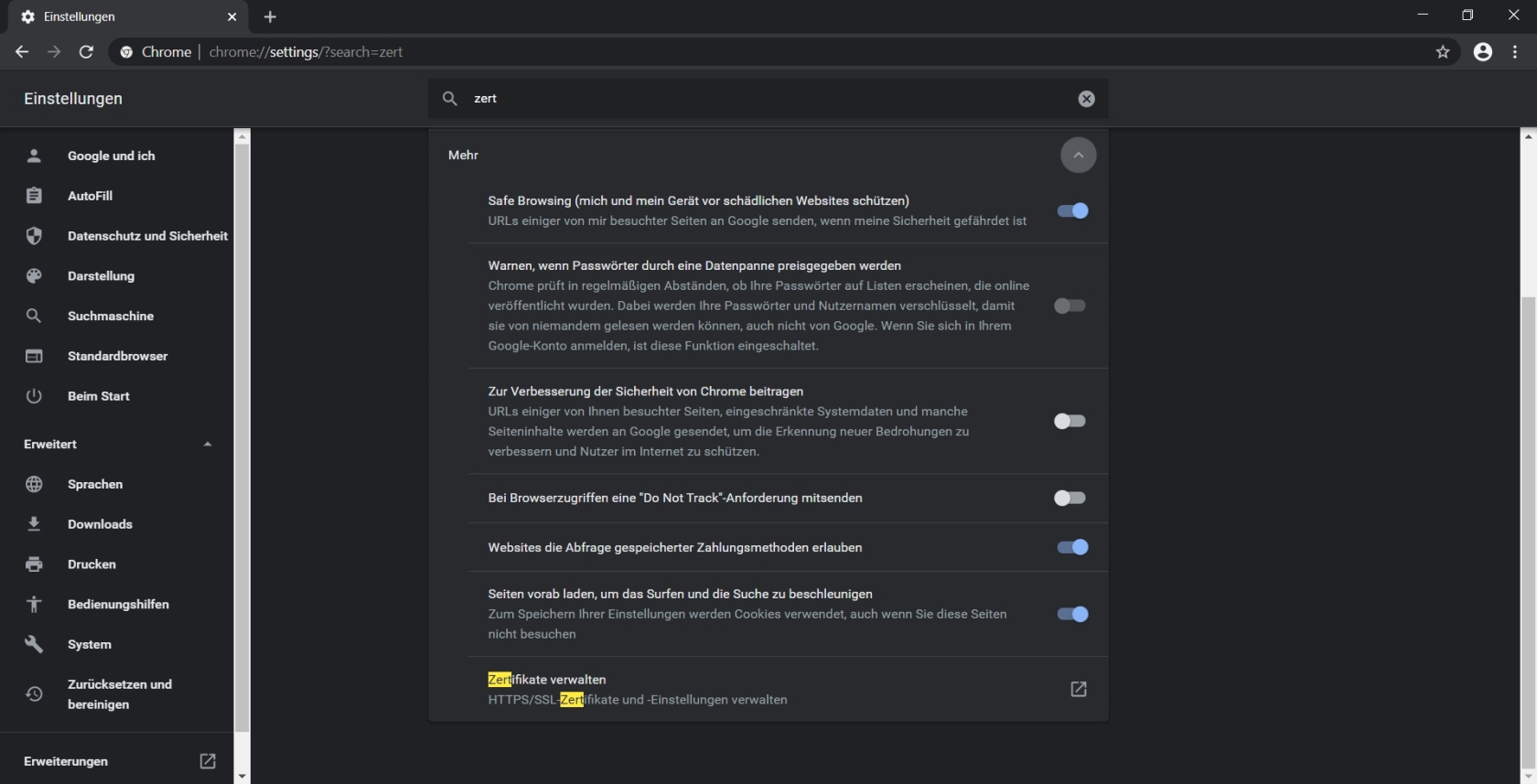This screenshot has height=784, width=1537.
Task: Click the Mehr section label
Action: (x=463, y=155)
